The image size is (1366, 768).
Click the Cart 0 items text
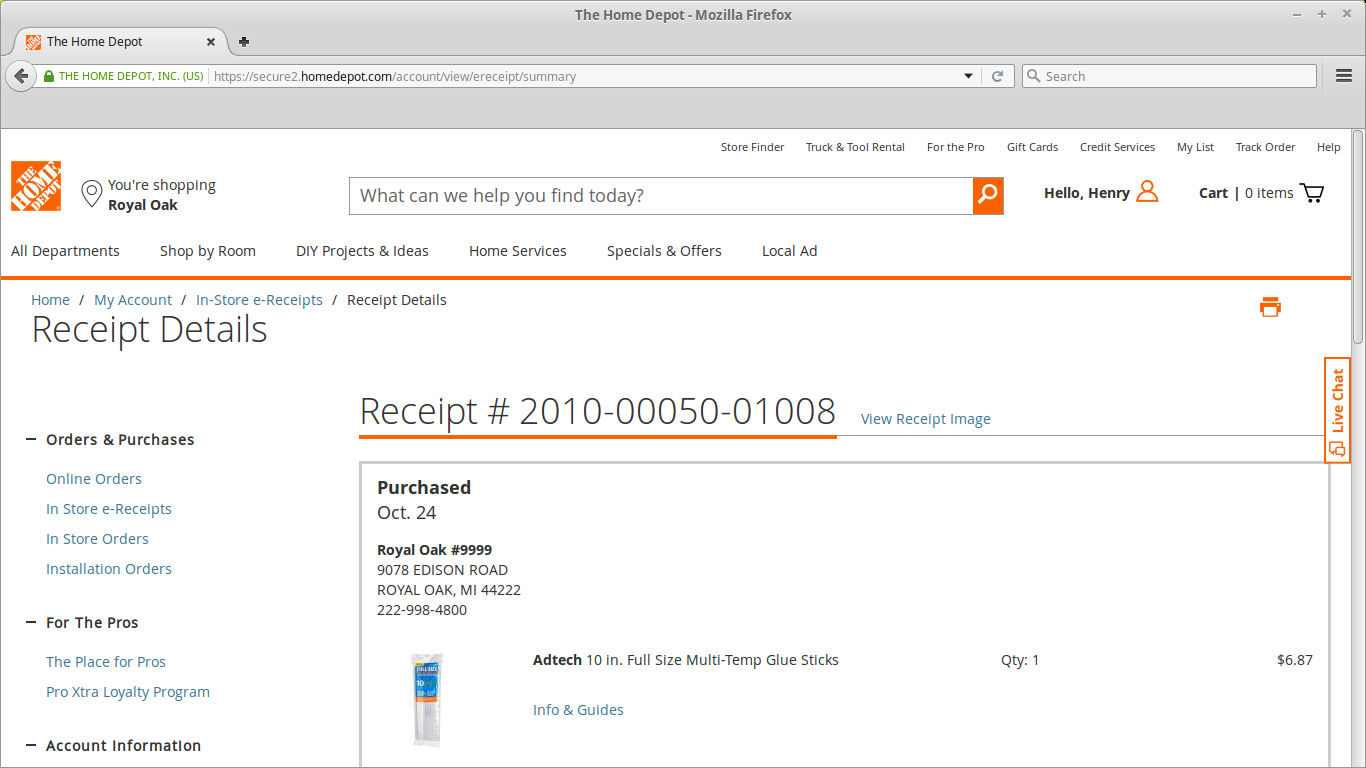click(1246, 193)
